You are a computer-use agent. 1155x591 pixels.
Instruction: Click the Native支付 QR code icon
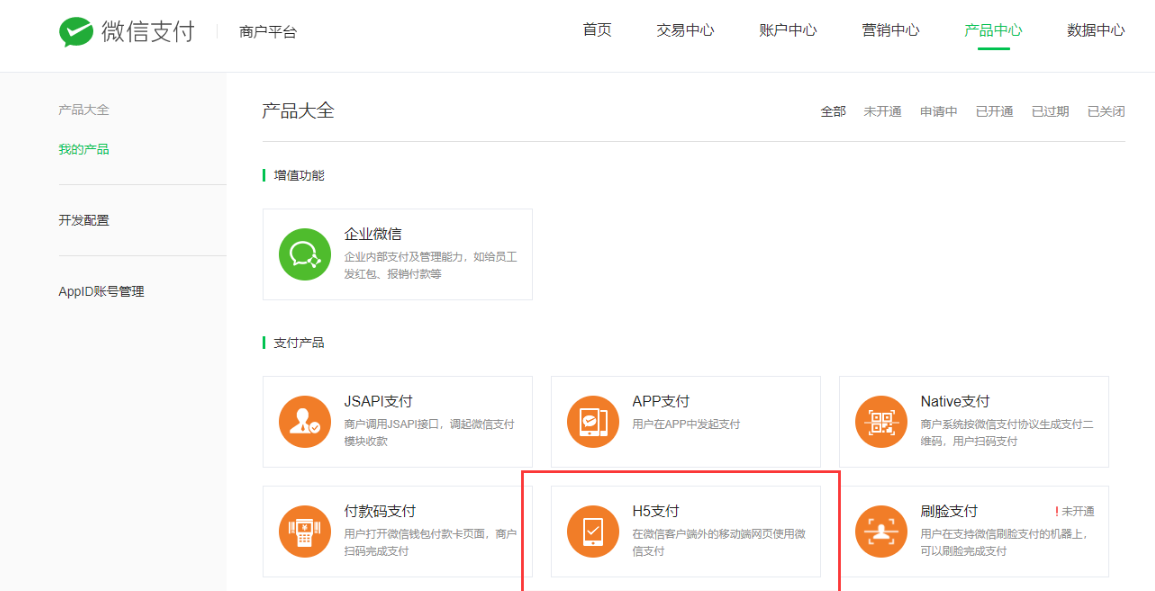click(x=881, y=422)
